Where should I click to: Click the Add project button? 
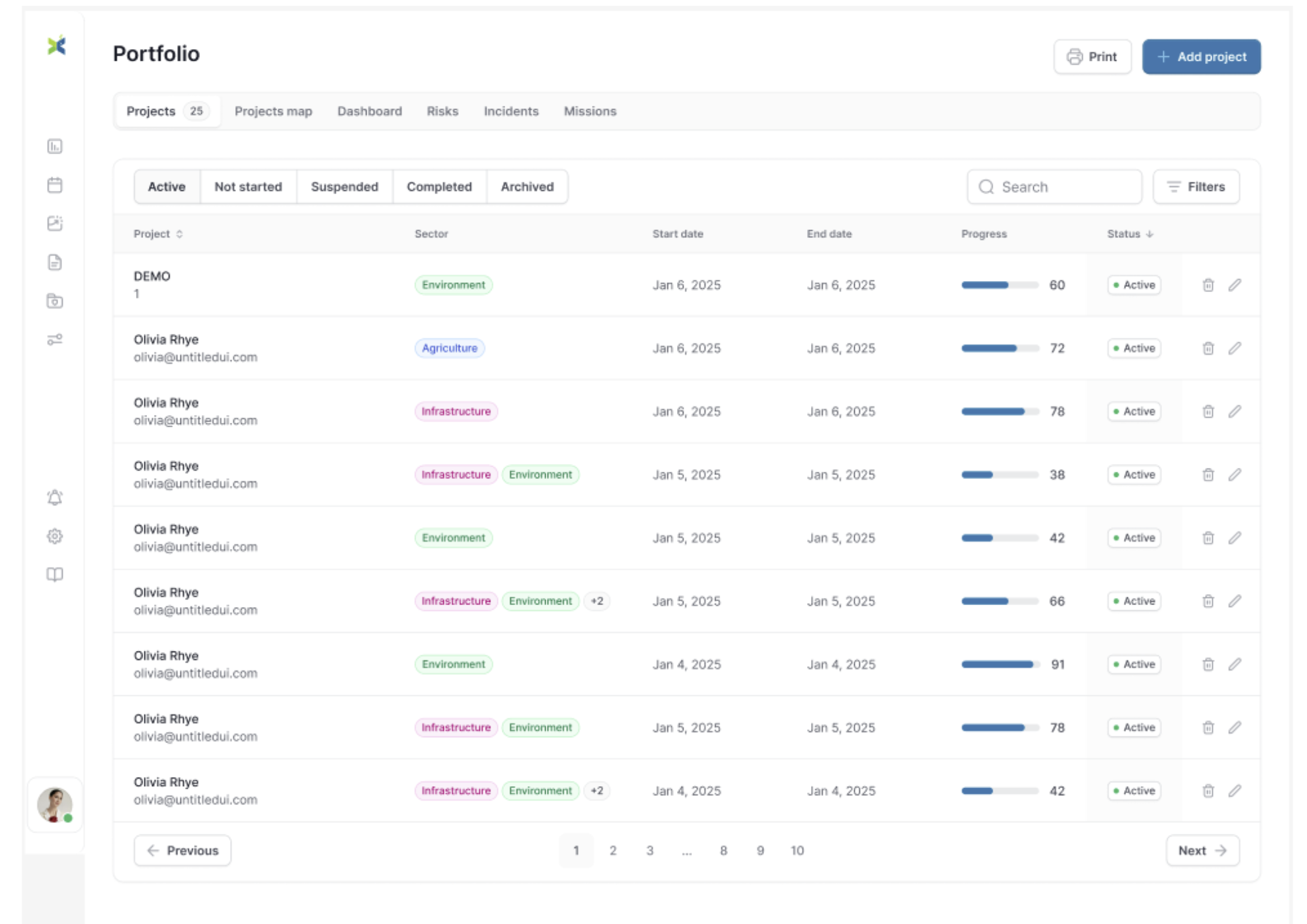pyautogui.click(x=1200, y=57)
